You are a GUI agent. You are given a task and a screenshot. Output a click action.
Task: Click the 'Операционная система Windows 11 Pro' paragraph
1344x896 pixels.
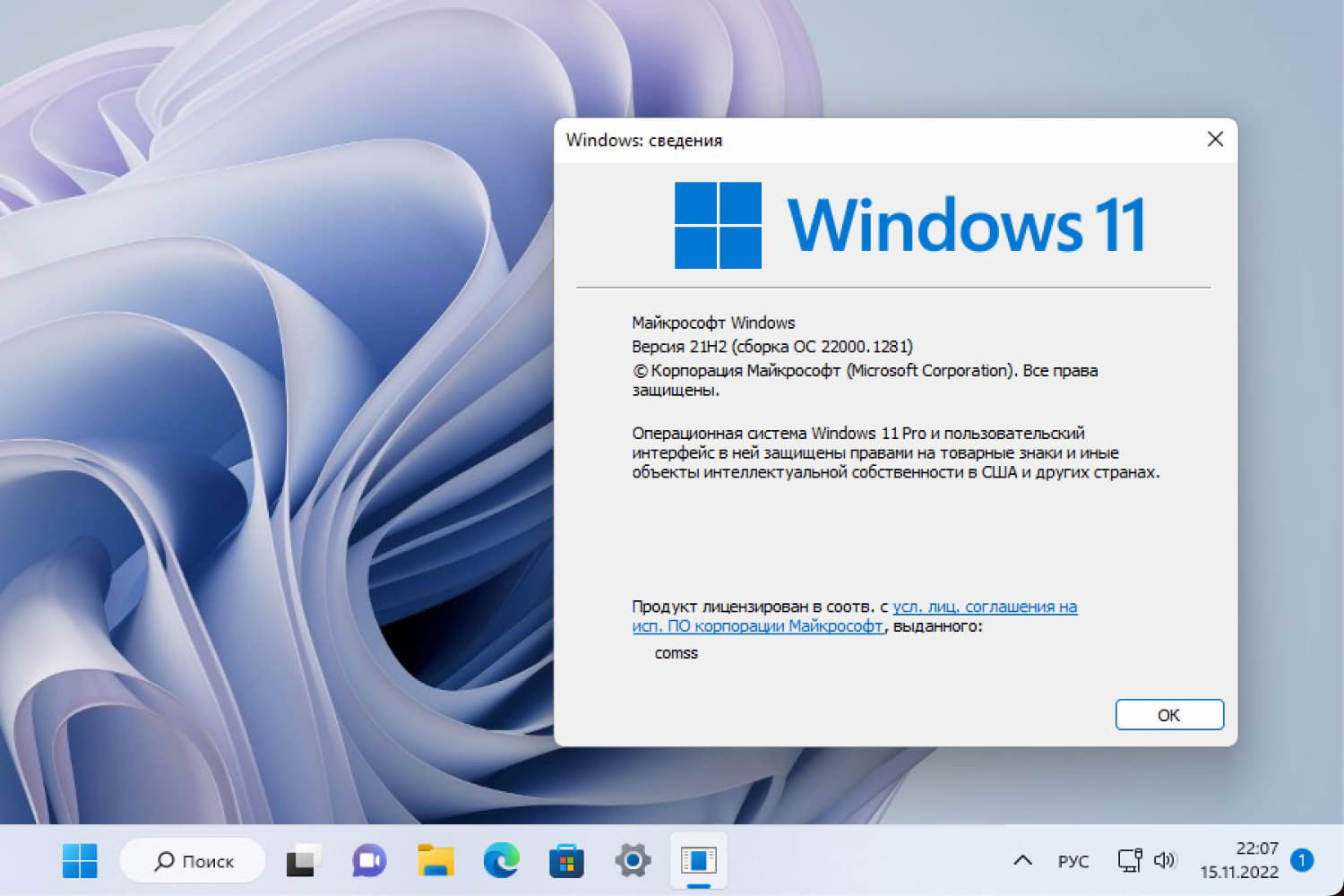[896, 452]
